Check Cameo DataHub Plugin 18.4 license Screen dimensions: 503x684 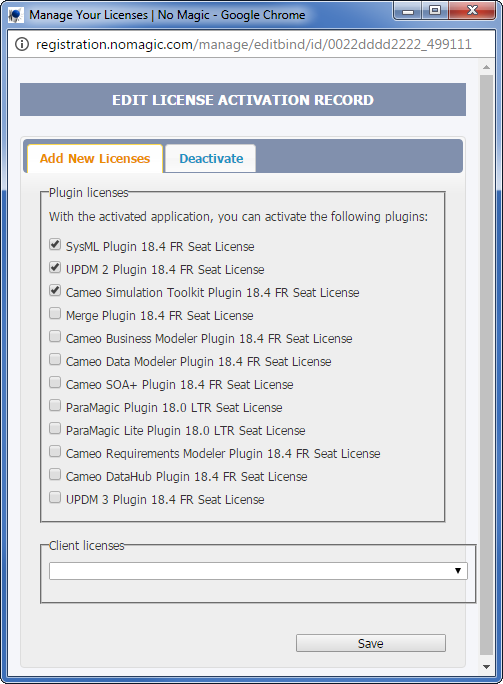pyautogui.click(x=55, y=474)
